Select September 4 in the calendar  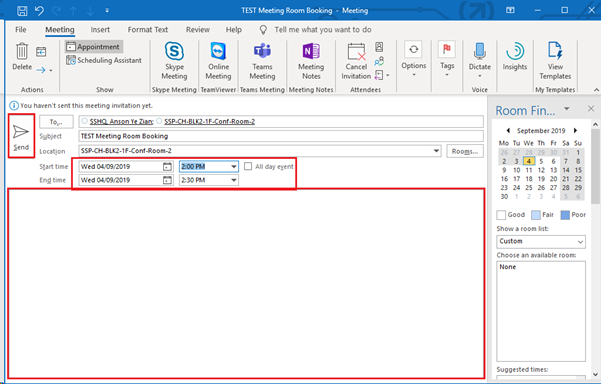[x=529, y=161]
